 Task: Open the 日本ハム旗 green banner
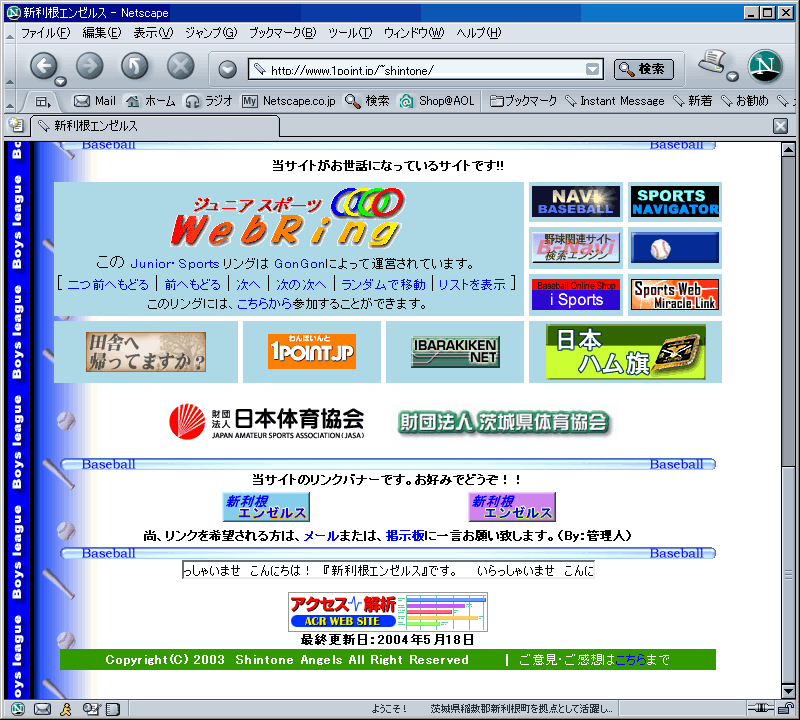tap(626, 352)
